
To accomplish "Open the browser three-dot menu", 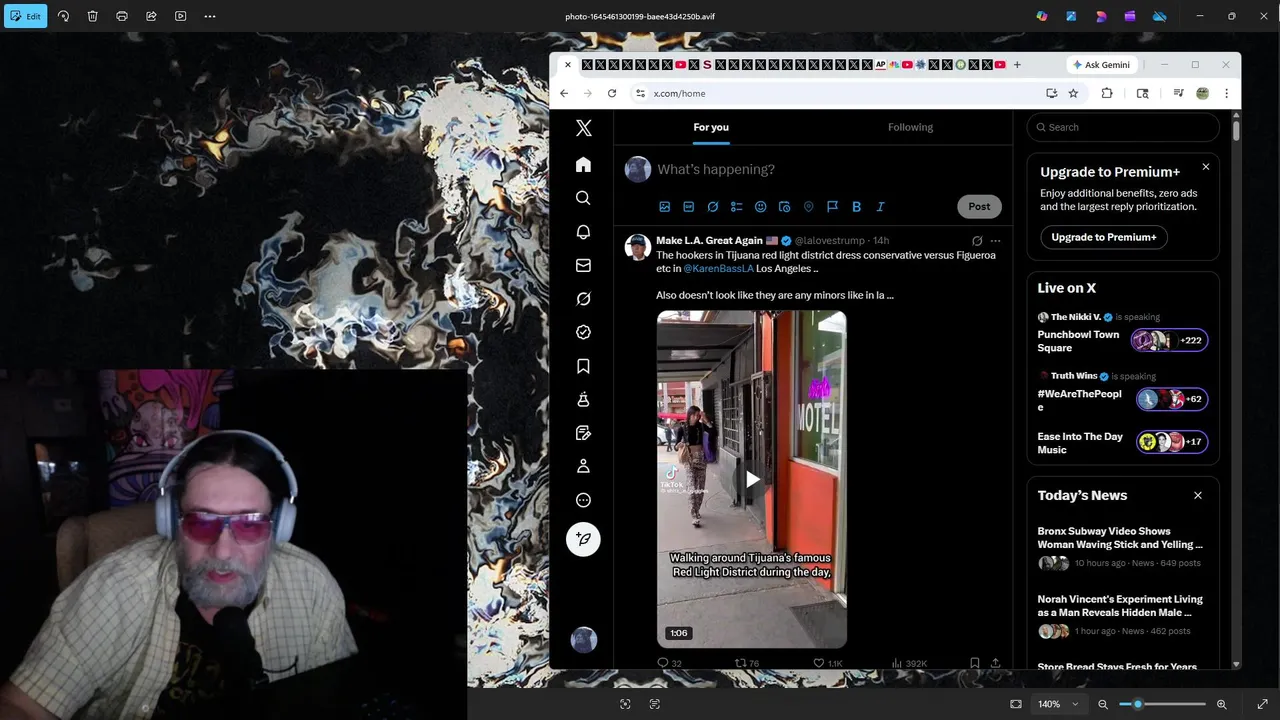I will [x=1226, y=93].
